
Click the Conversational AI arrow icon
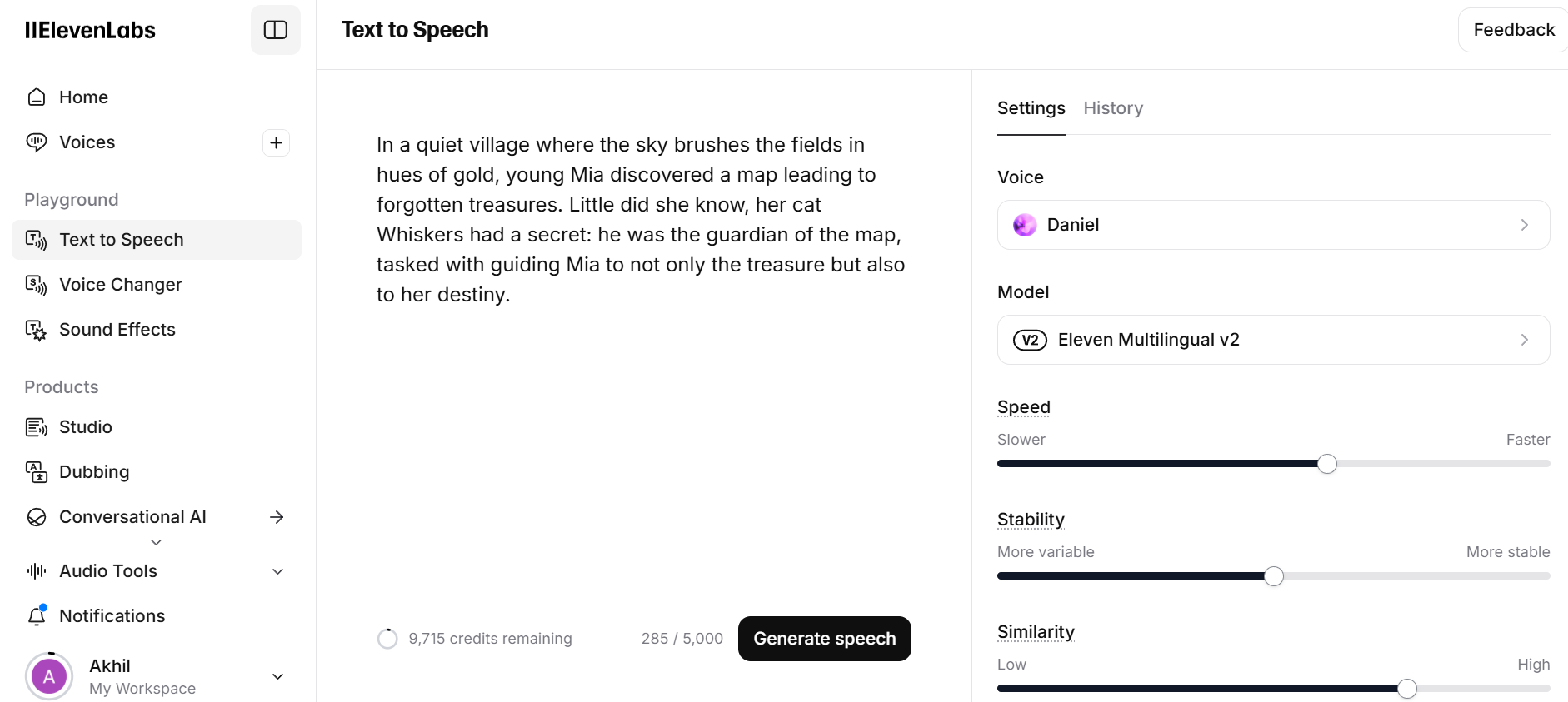coord(277,517)
